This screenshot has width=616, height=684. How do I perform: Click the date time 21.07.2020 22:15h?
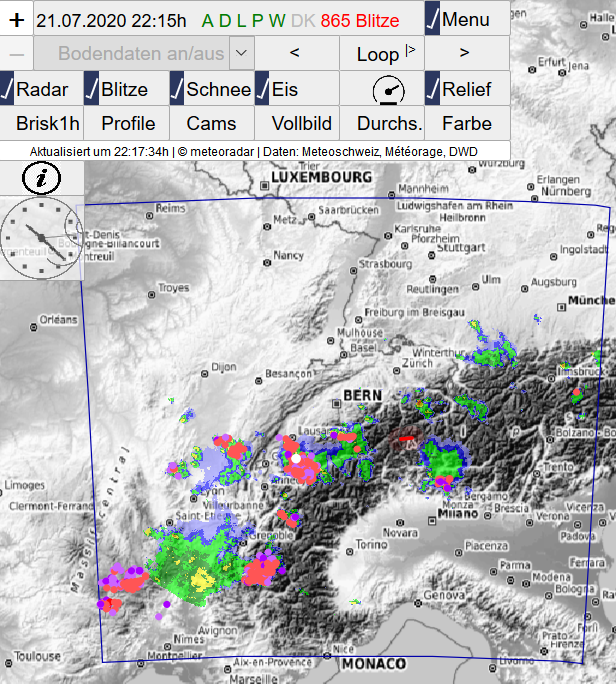click(111, 21)
